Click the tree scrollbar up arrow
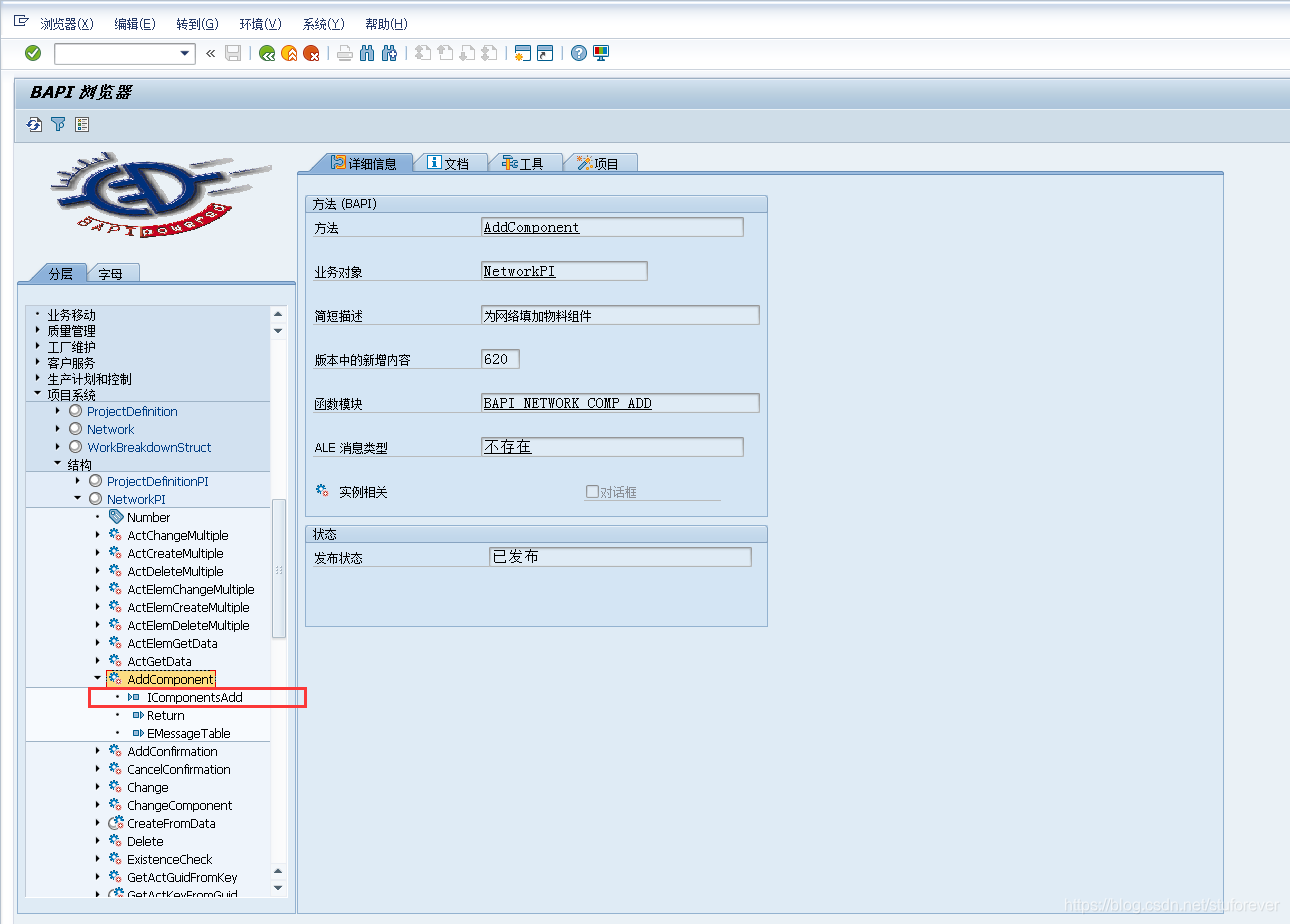Image resolution: width=1290 pixels, height=924 pixels. (278, 314)
